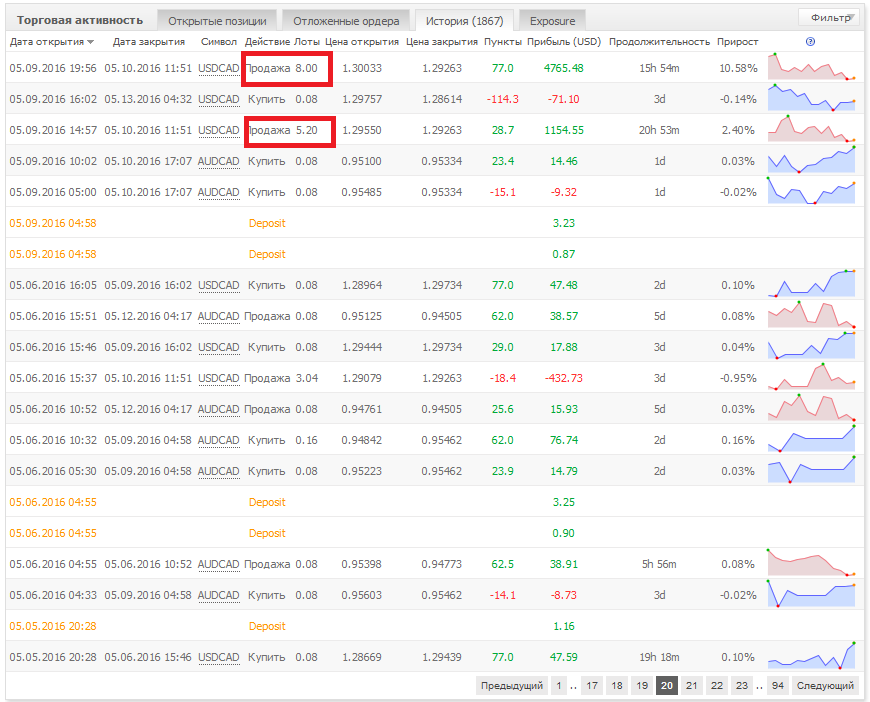Click sparkline chart for 47.59 profit trade

coord(812,656)
